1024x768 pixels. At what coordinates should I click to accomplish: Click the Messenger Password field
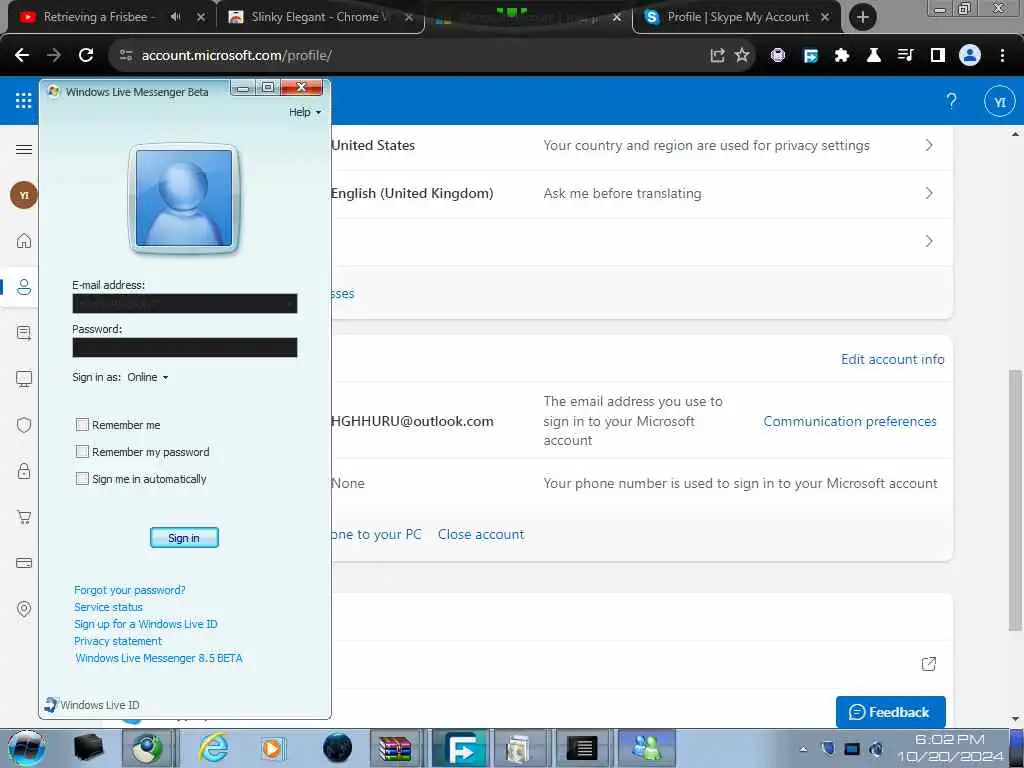184,347
